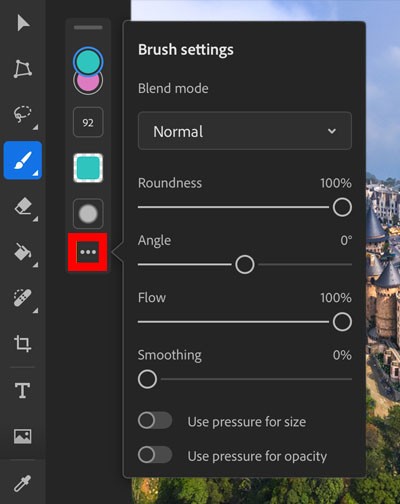Click the Angle slider handle
This screenshot has height=504, width=400.
pyautogui.click(x=245, y=264)
